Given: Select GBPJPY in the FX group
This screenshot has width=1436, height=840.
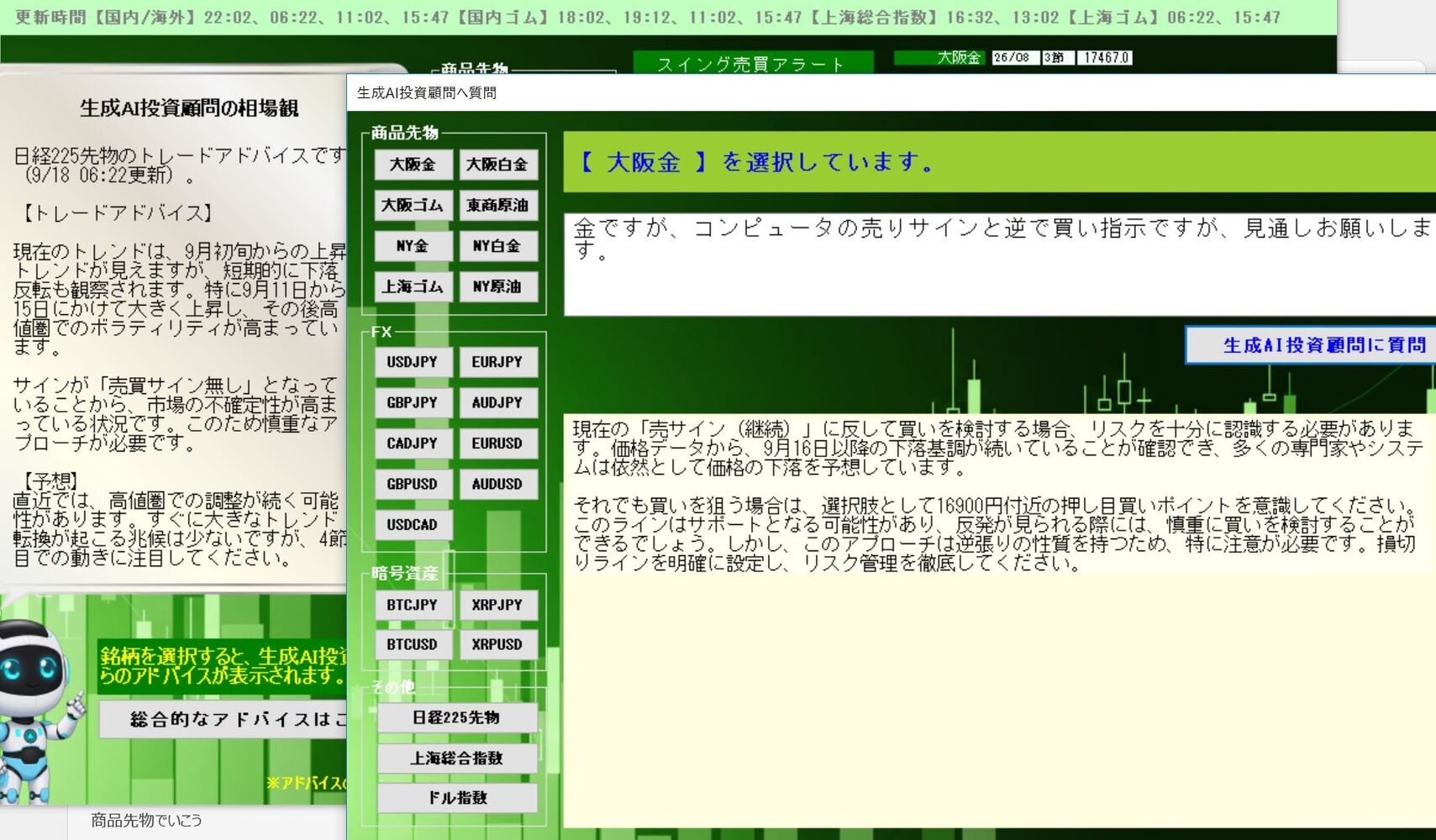Looking at the screenshot, I should click(413, 403).
